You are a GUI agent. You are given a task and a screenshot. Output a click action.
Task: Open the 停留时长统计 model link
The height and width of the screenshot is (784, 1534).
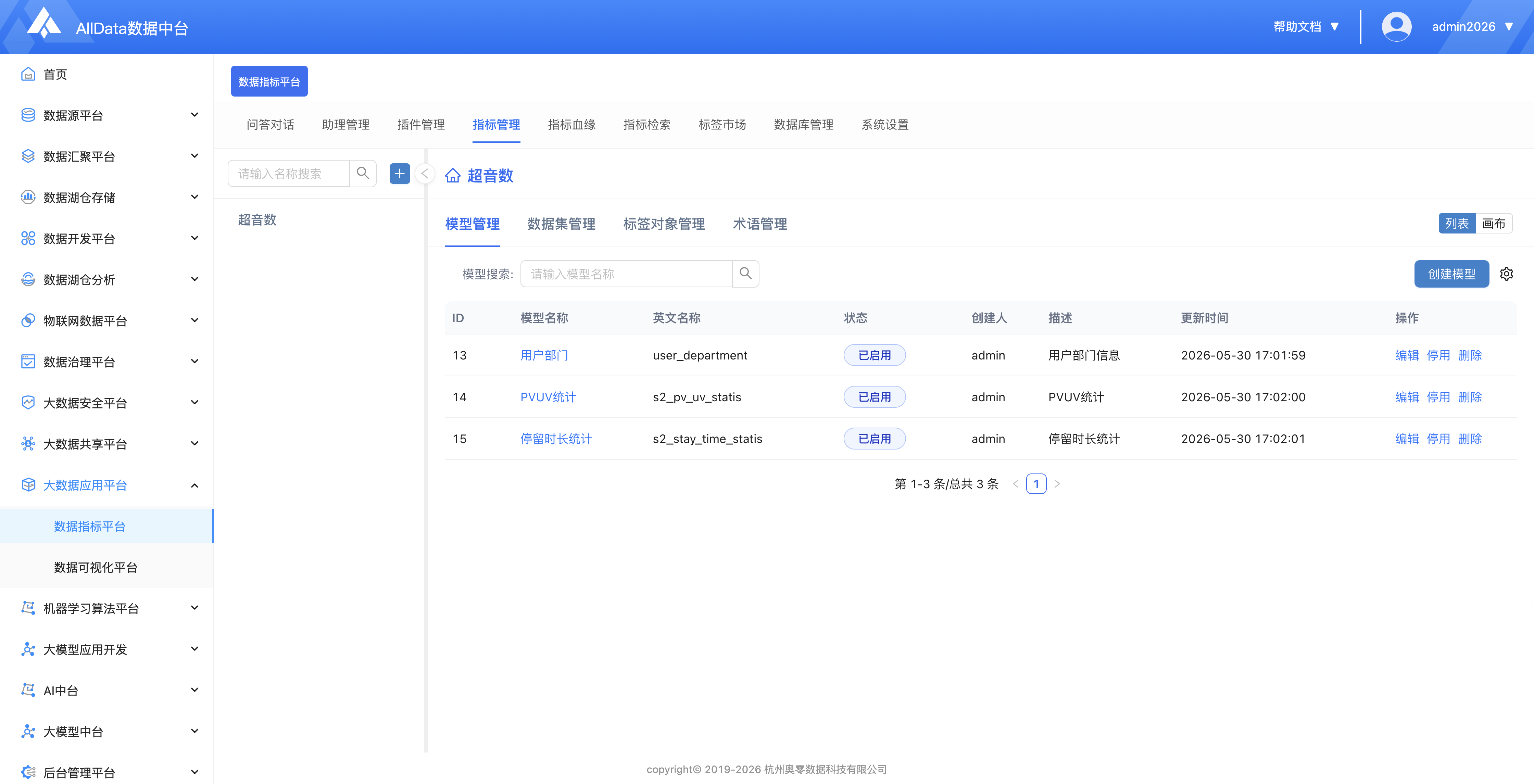click(x=556, y=439)
